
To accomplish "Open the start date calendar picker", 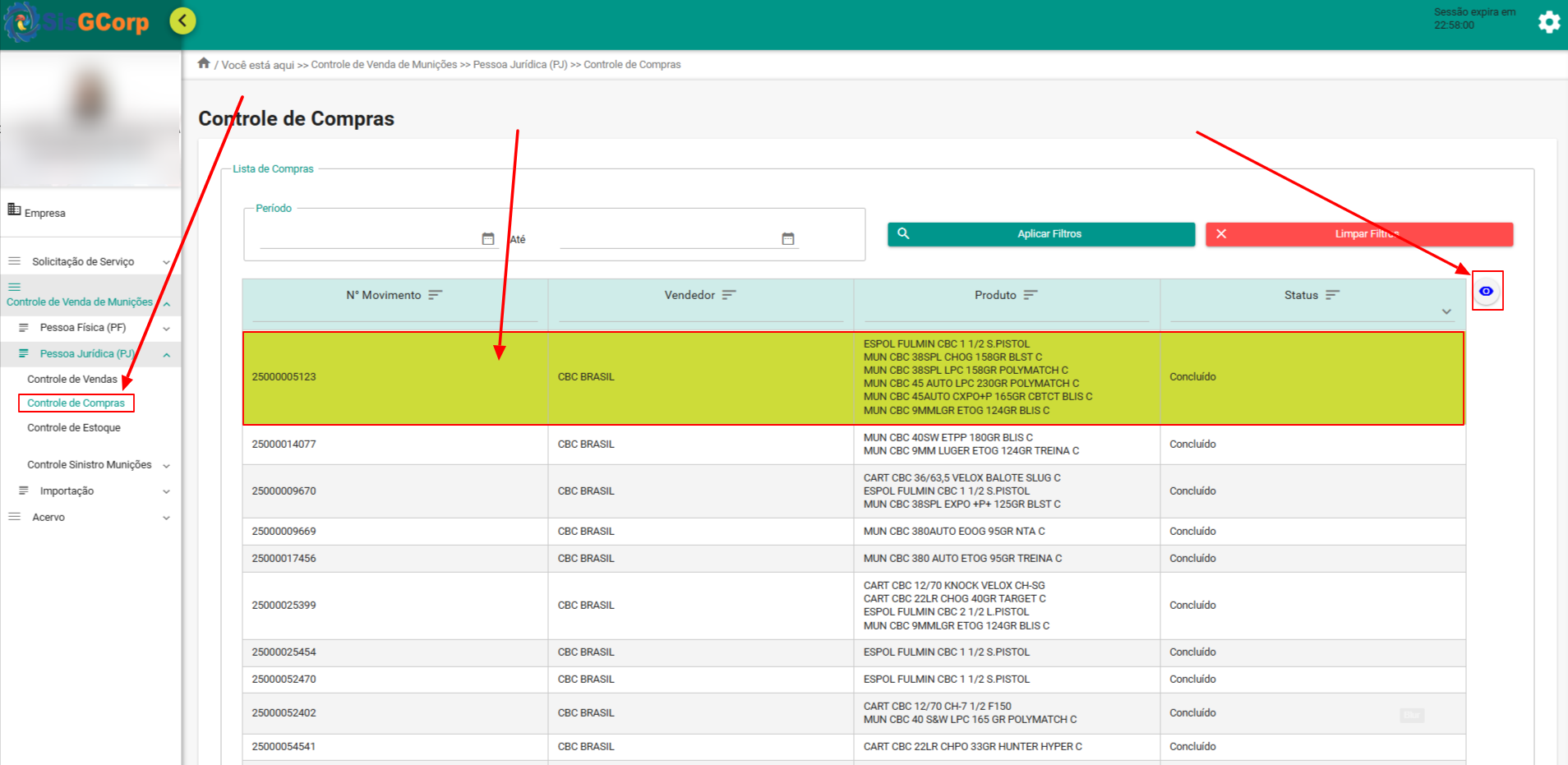I will (x=488, y=239).
